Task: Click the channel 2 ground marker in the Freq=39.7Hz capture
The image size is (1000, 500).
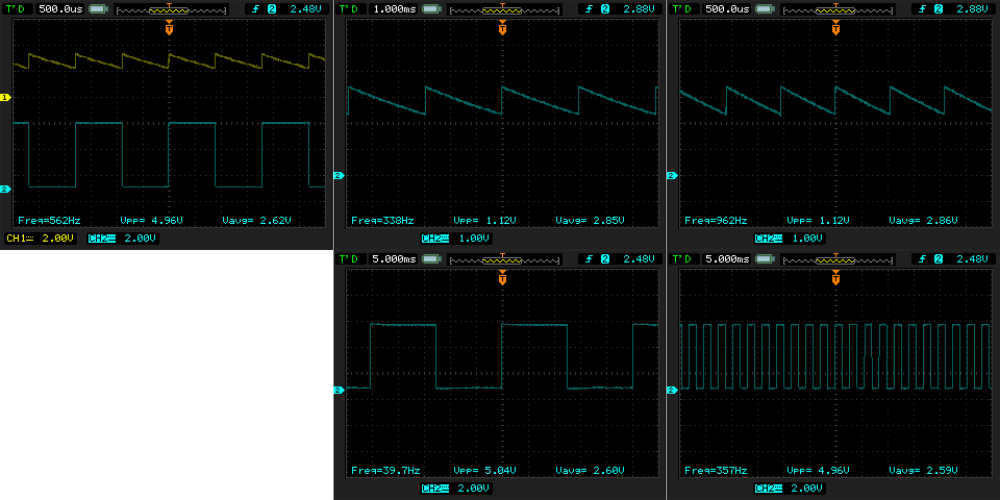Action: click(x=339, y=390)
